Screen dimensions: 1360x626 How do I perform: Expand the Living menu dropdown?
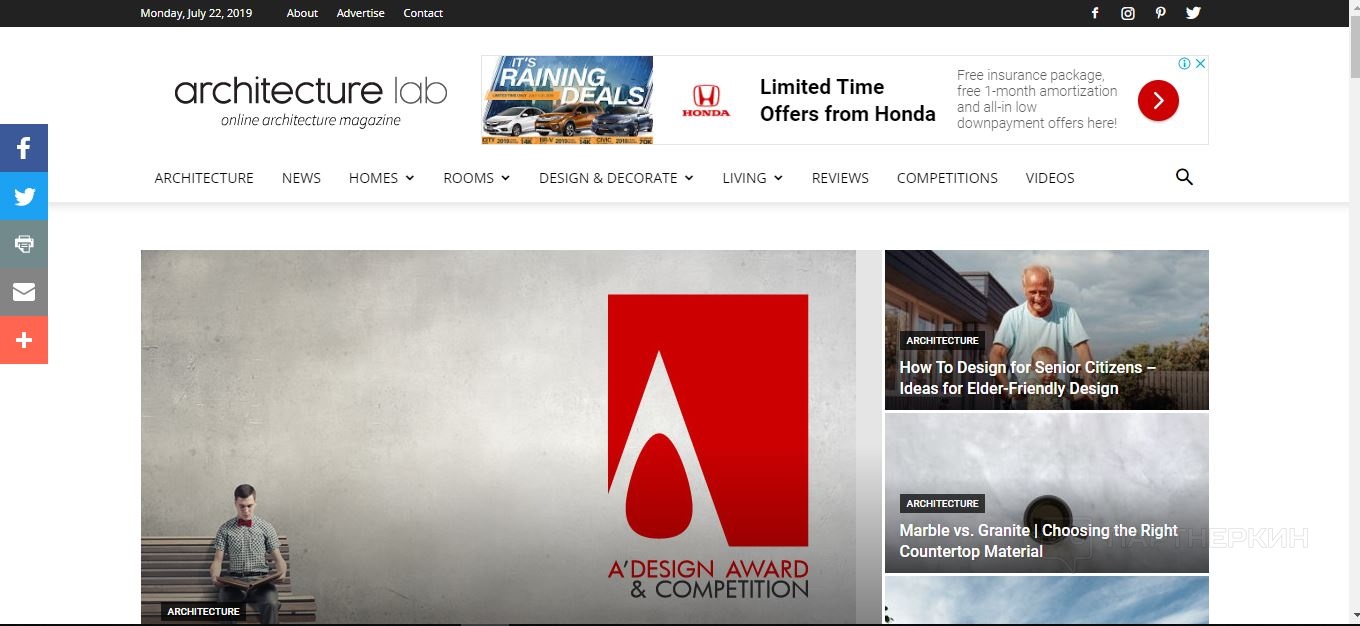point(752,178)
